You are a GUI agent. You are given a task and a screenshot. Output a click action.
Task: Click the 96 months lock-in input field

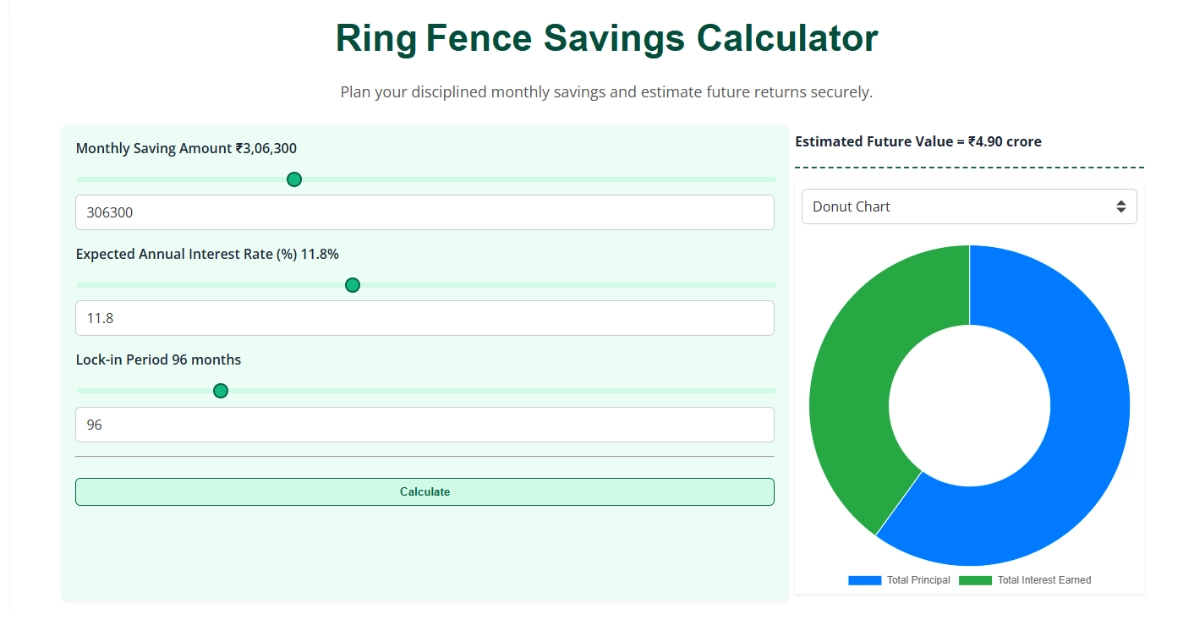pyautogui.click(x=424, y=424)
